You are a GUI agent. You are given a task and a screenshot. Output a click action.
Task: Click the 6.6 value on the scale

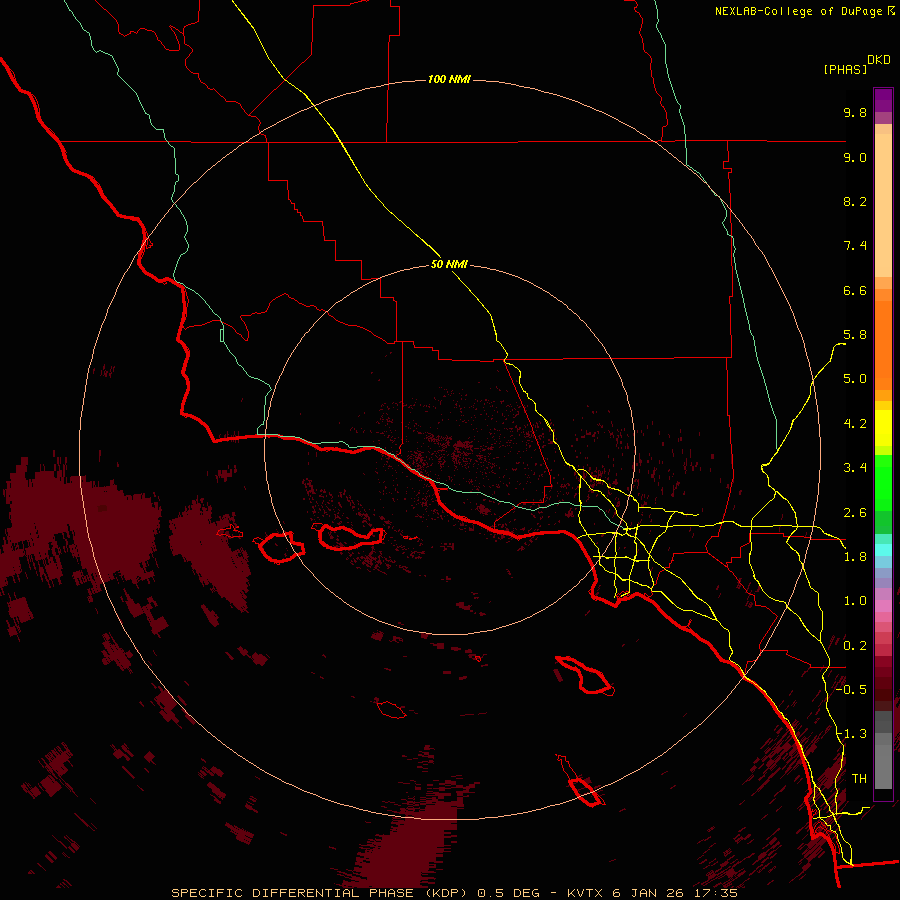click(x=855, y=290)
